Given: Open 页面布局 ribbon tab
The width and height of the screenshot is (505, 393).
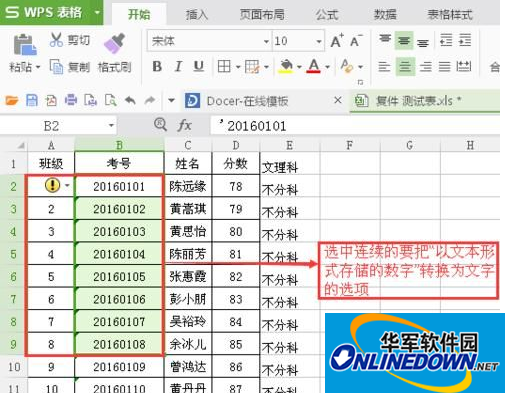Looking at the screenshot, I should (262, 14).
